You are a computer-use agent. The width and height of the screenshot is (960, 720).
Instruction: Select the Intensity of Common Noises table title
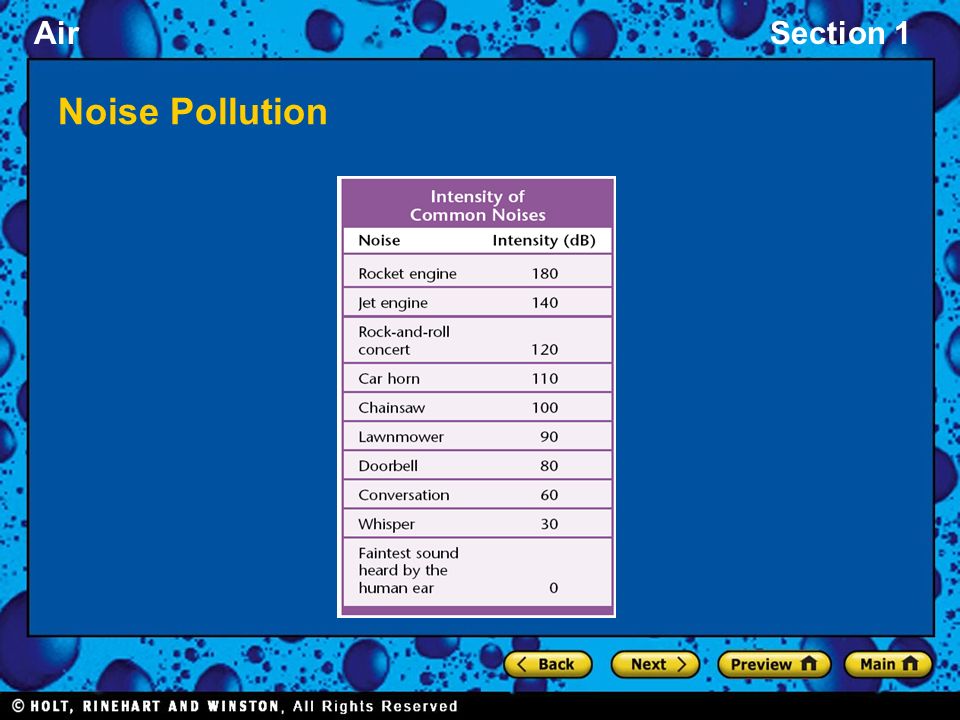coord(478,206)
